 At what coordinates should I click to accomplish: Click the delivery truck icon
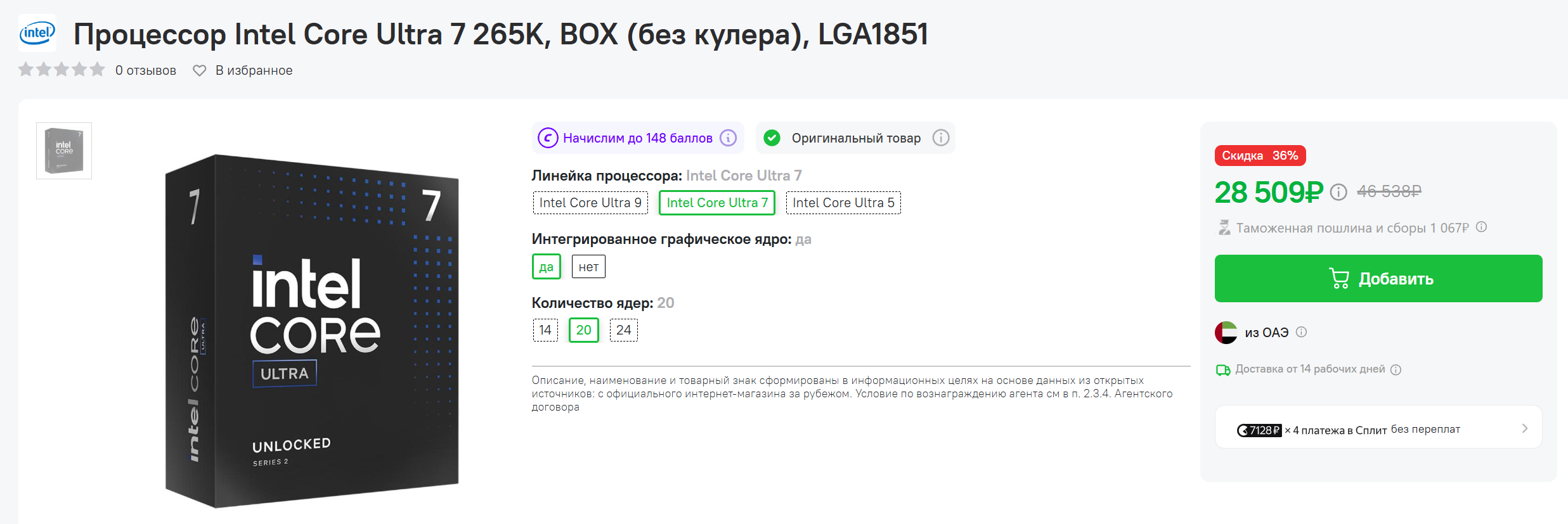(x=1223, y=369)
